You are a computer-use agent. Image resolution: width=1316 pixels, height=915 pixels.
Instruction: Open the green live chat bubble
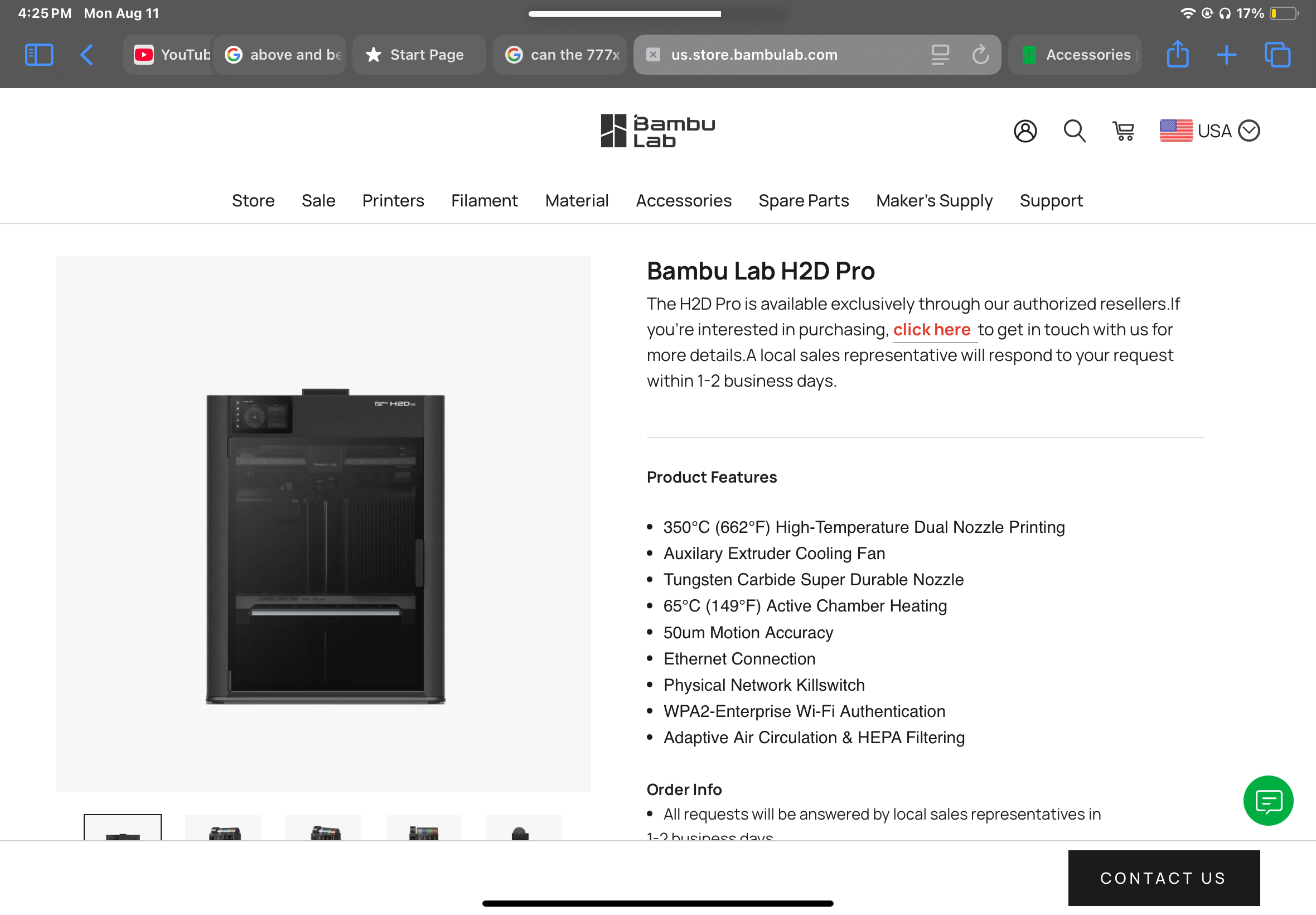pos(1268,800)
